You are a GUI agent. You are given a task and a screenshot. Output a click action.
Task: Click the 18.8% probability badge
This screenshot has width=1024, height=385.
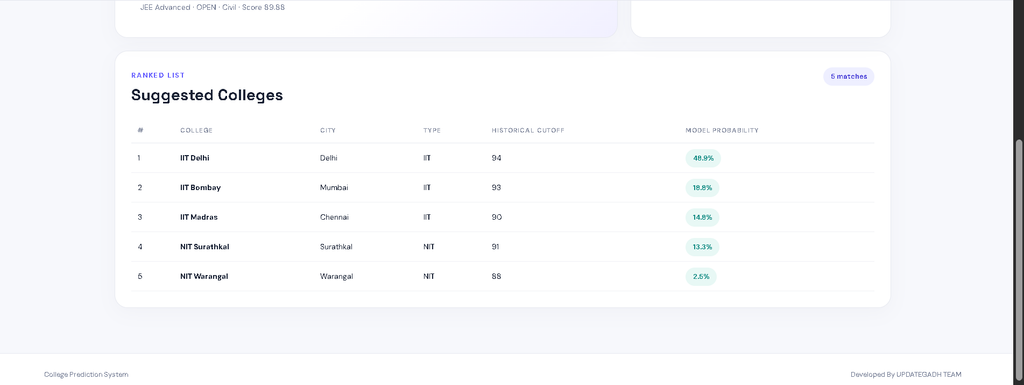[x=703, y=187]
